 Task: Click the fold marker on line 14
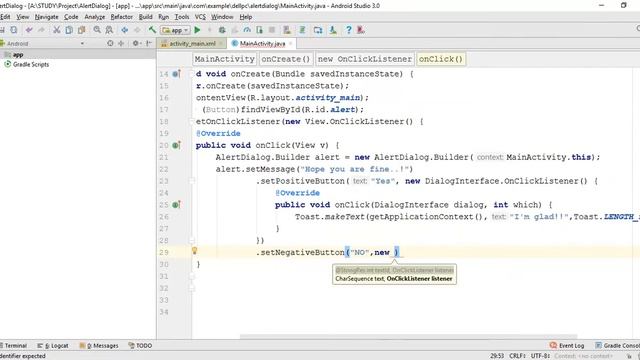[x=192, y=74]
